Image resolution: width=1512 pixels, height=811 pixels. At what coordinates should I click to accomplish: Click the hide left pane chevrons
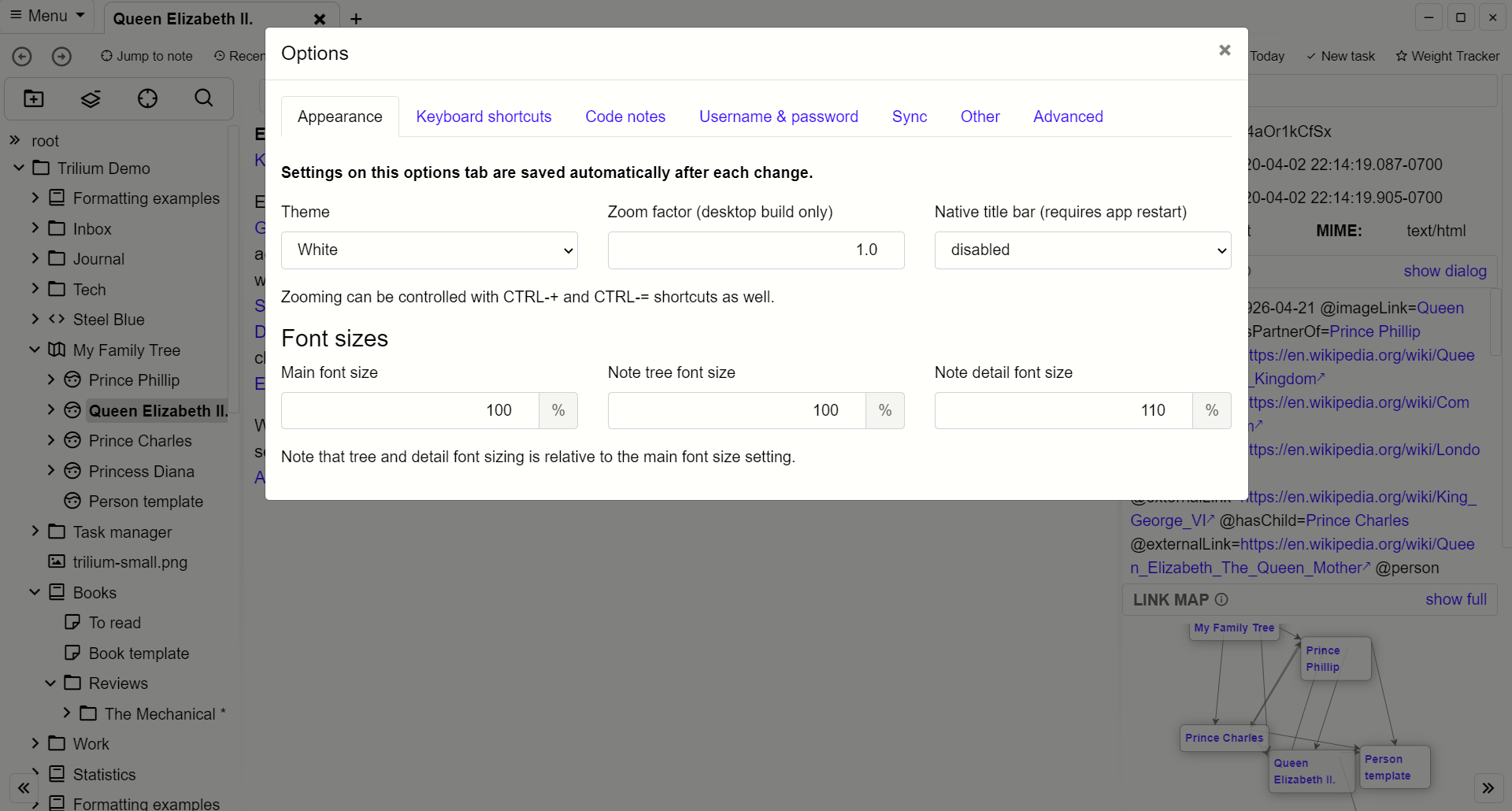coord(24,787)
